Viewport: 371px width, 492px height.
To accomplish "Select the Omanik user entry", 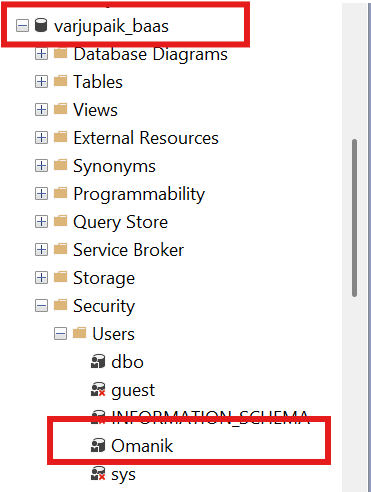I will coord(142,446).
